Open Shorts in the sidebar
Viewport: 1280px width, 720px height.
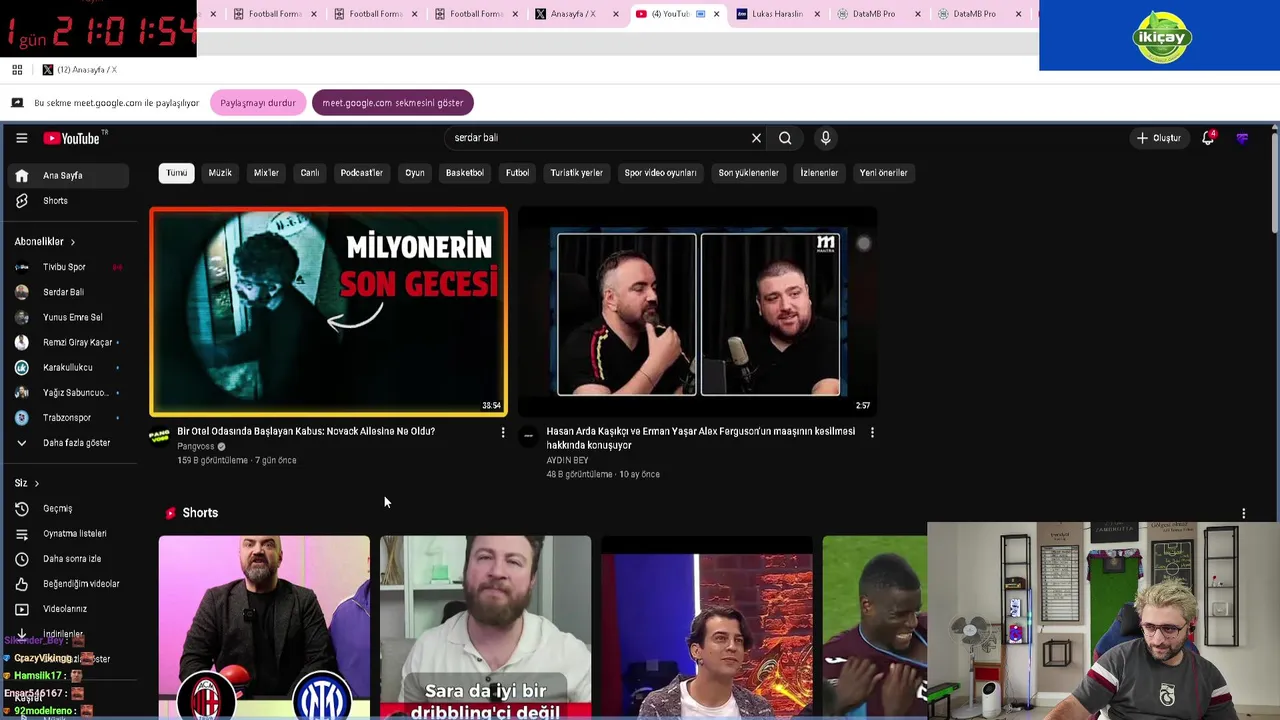(68, 201)
